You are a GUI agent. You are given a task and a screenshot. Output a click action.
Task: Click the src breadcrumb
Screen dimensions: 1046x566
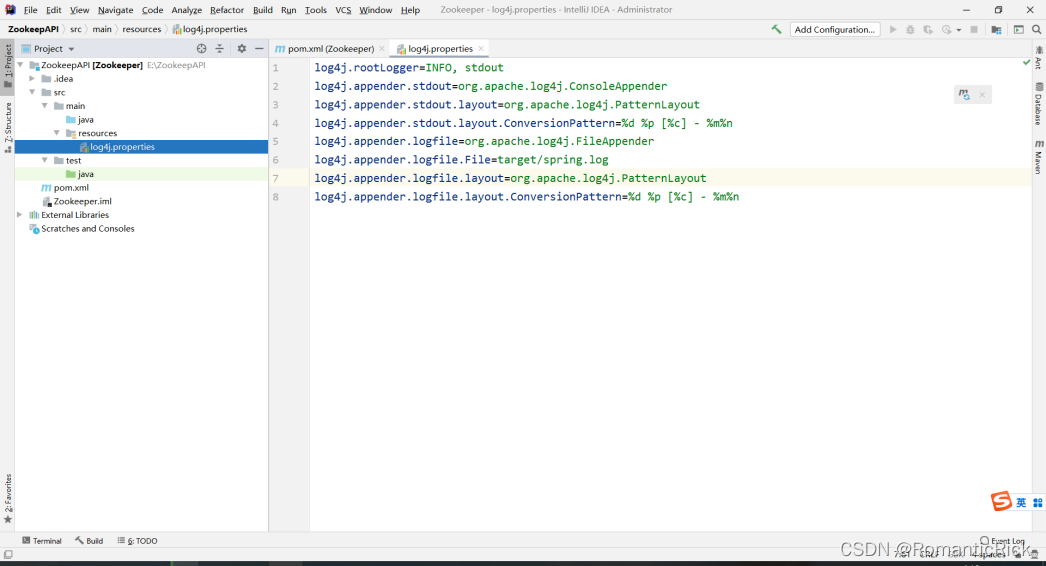point(76,29)
